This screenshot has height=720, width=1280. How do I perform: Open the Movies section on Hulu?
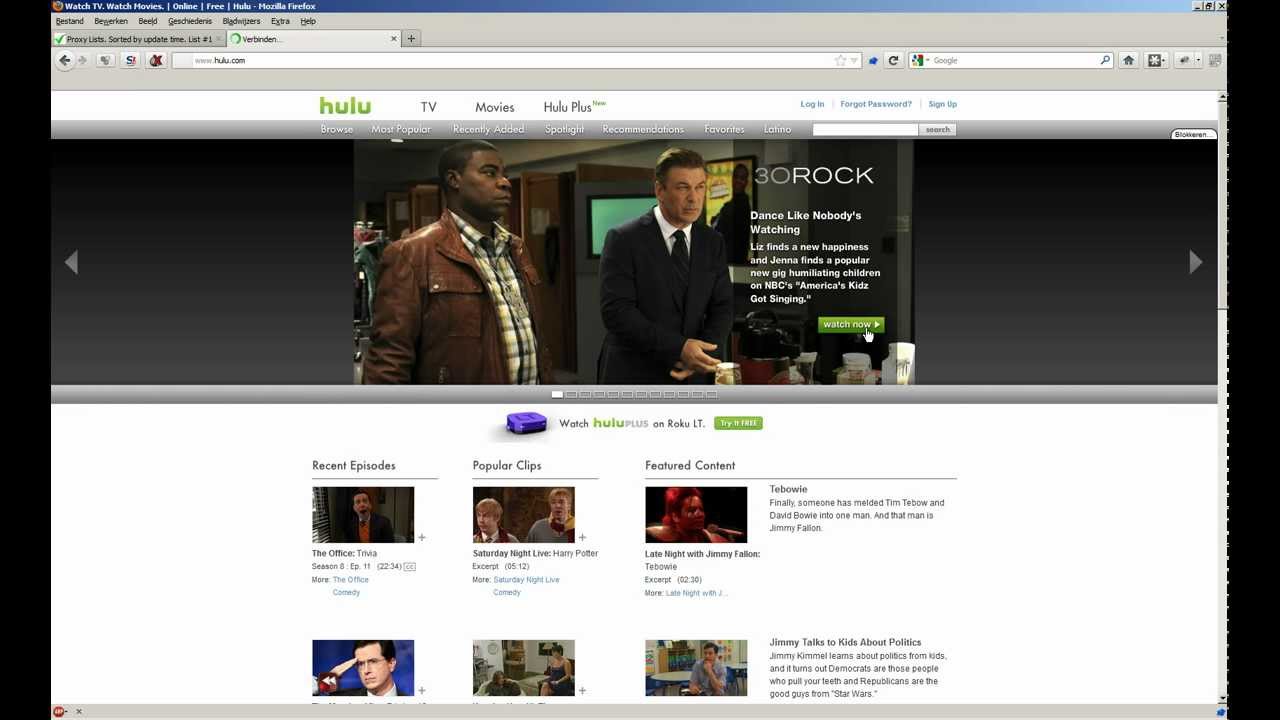point(494,107)
